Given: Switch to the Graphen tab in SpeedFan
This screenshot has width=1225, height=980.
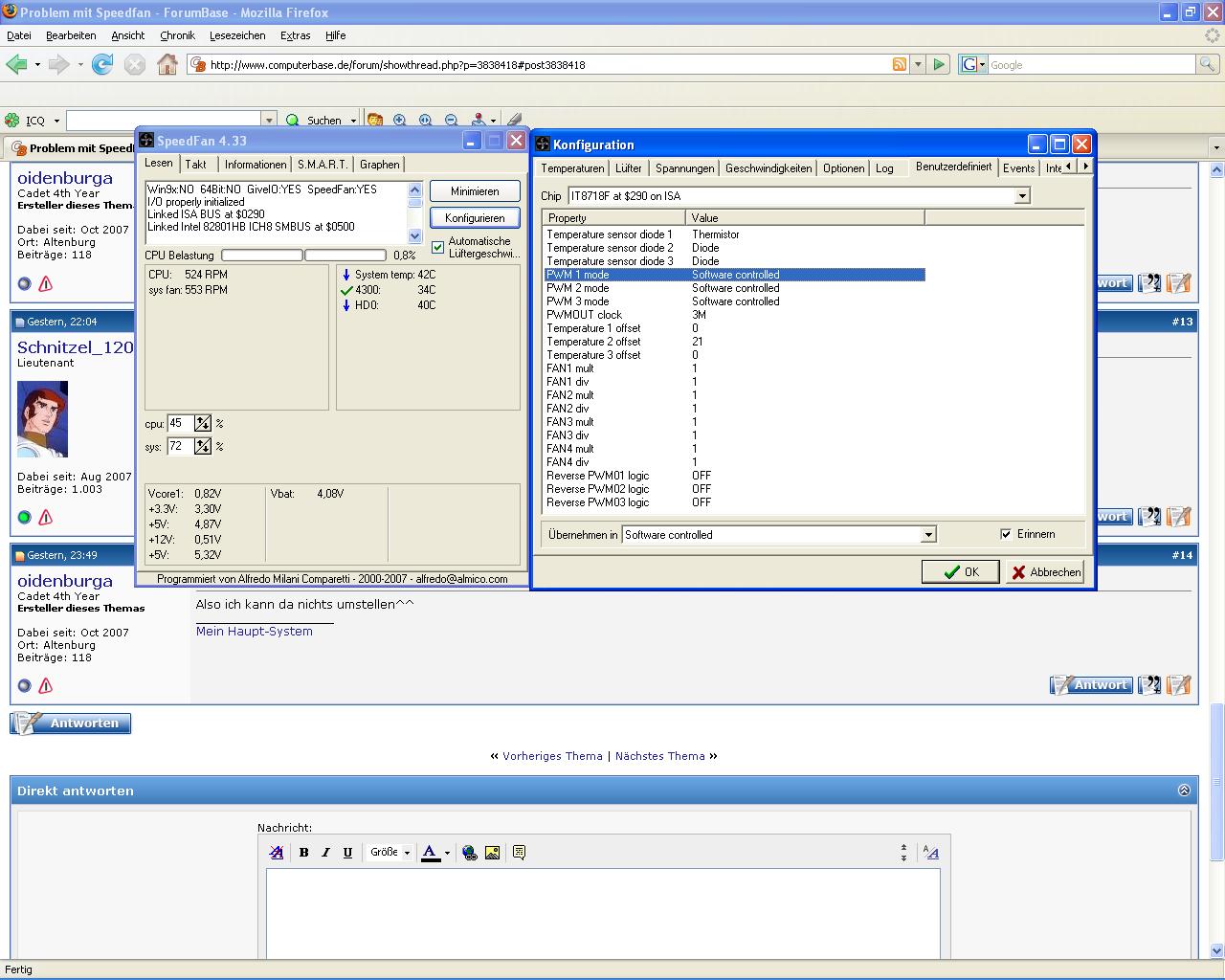Looking at the screenshot, I should click(380, 165).
